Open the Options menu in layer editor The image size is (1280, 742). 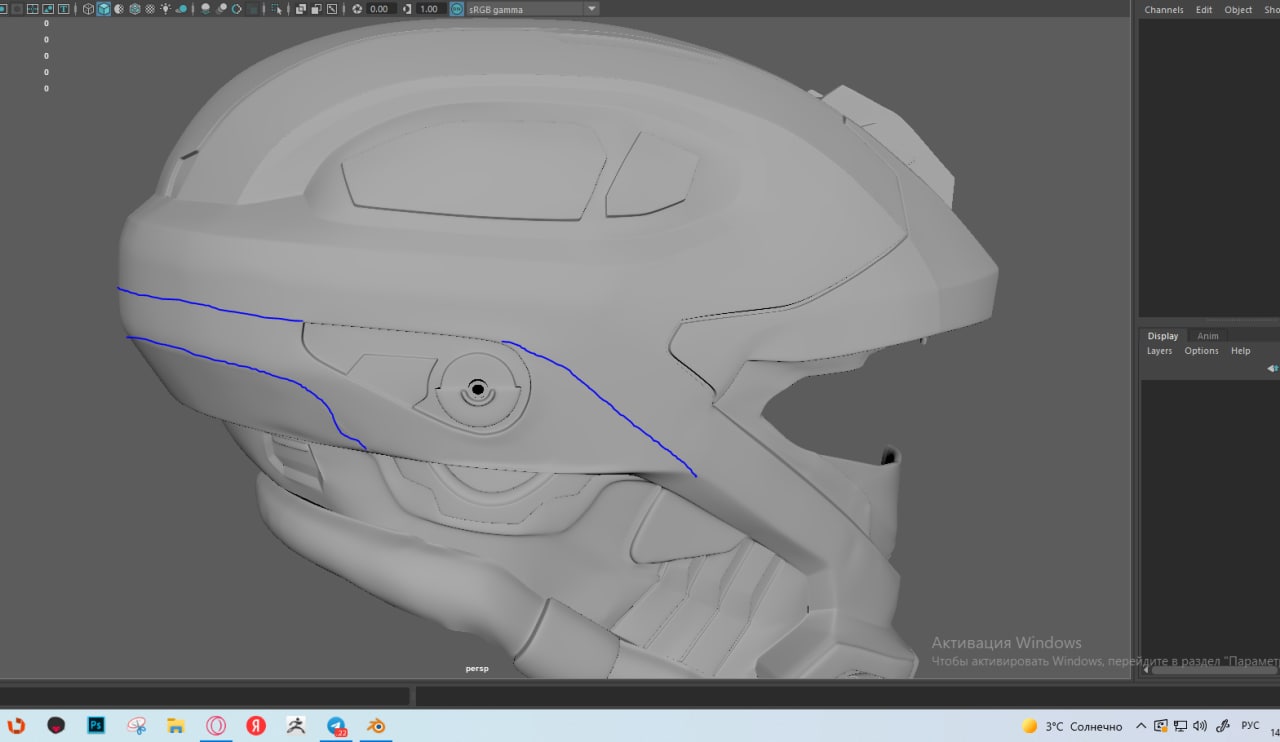coord(1201,351)
